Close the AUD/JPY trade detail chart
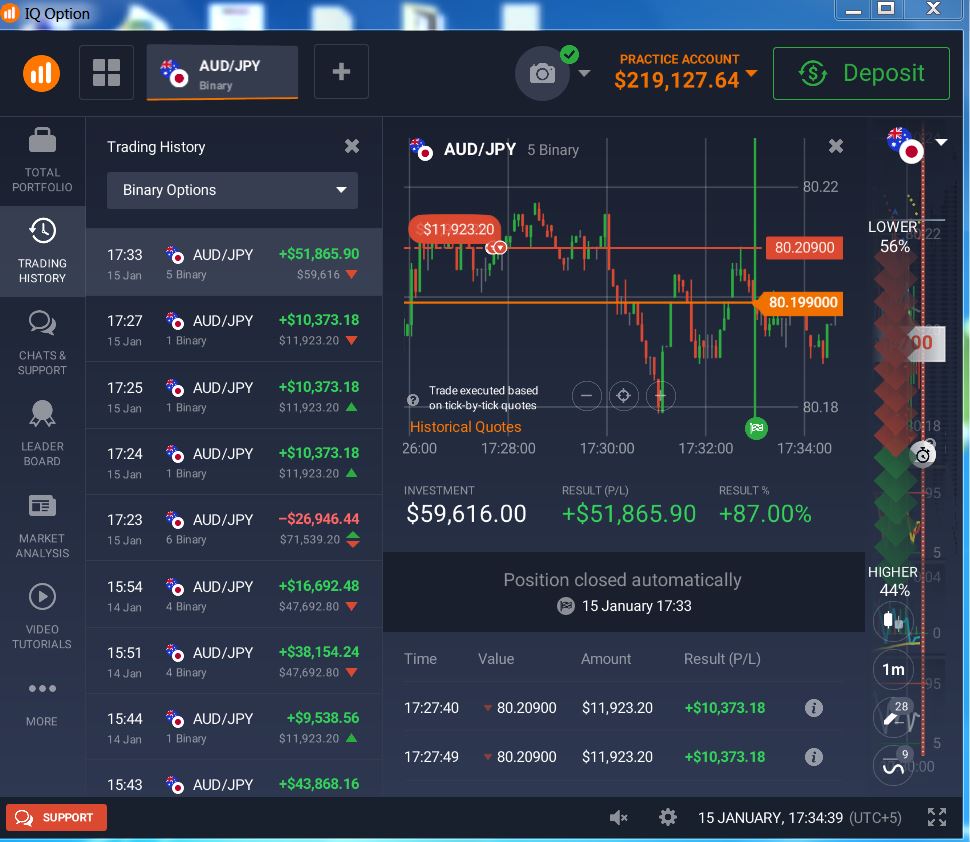 click(x=836, y=146)
